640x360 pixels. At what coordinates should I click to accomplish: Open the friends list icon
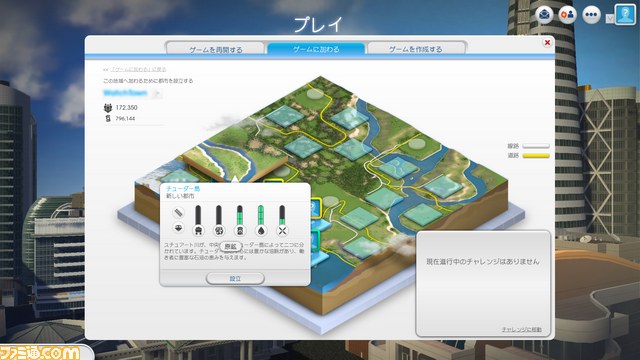(567, 15)
